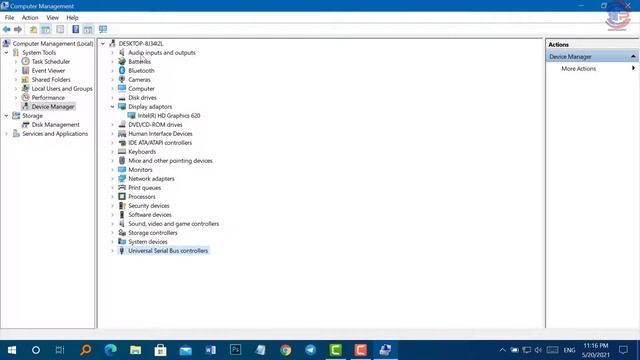Show hidden tray icons chevron
This screenshot has height=360, width=640.
click(502, 350)
